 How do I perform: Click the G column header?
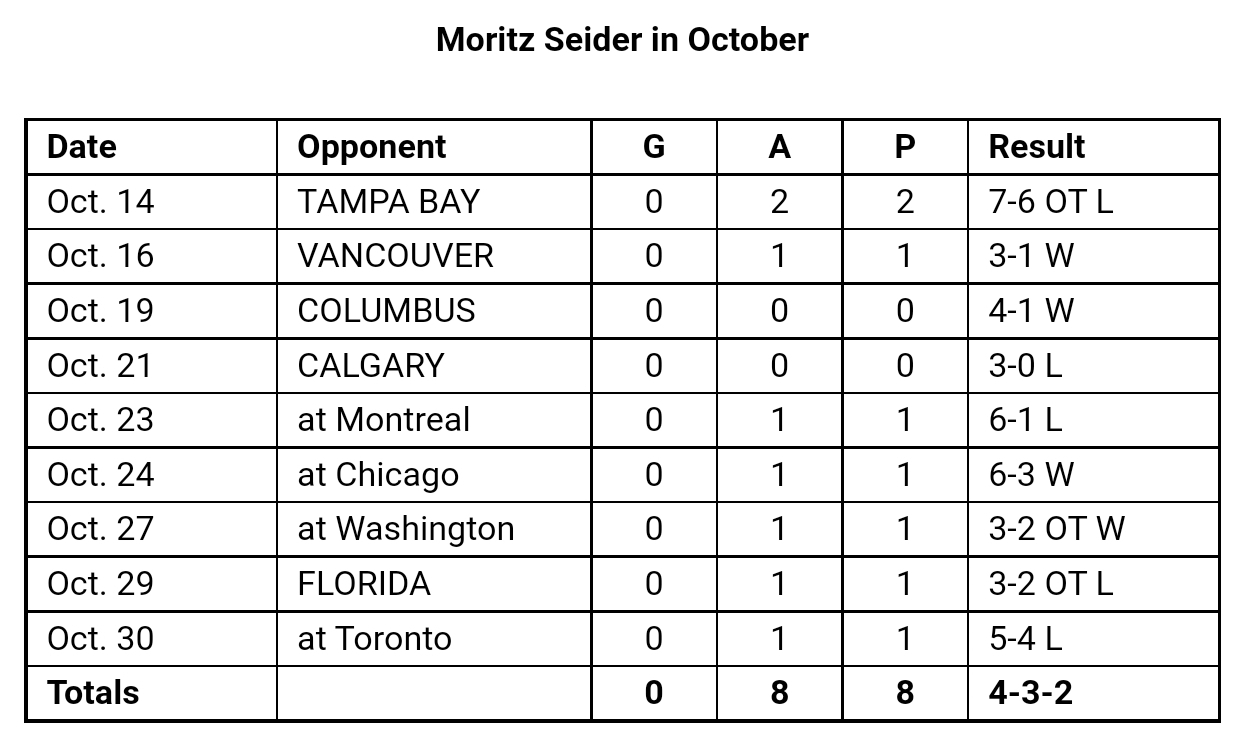click(x=653, y=147)
